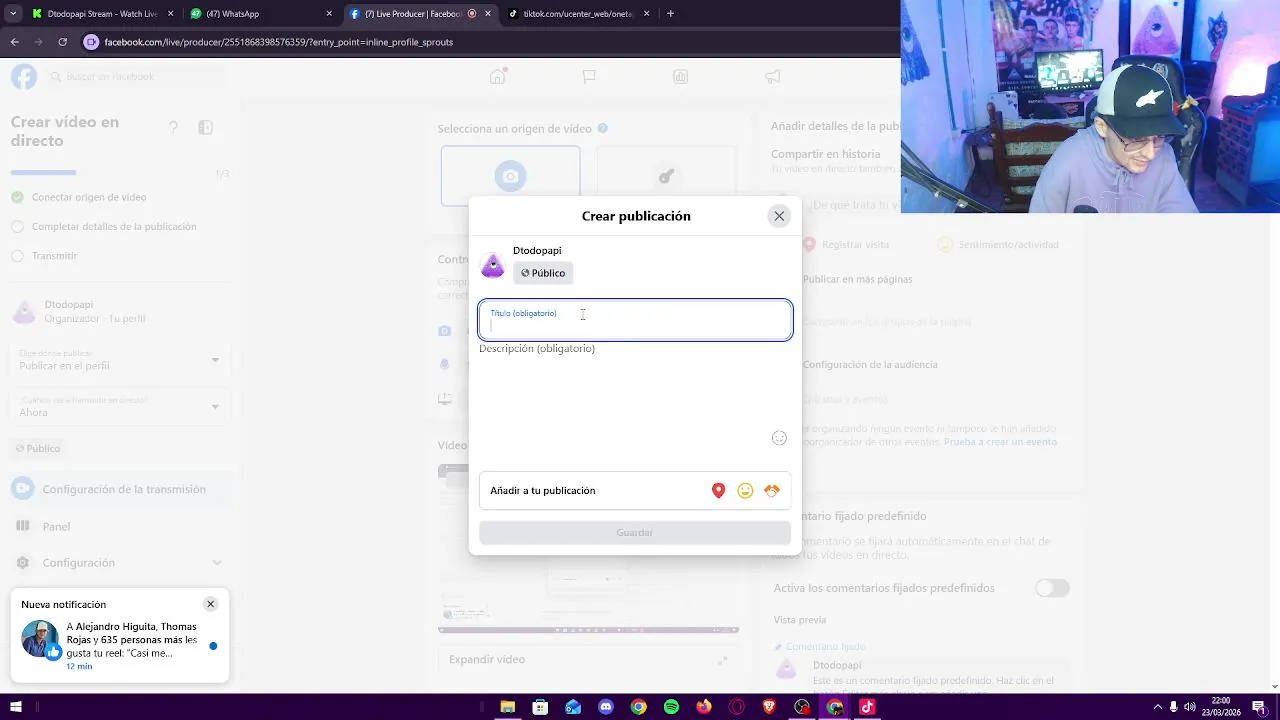Select Conectar origen de vídeo step
Screen dimensions: 1280x720
pos(89,197)
